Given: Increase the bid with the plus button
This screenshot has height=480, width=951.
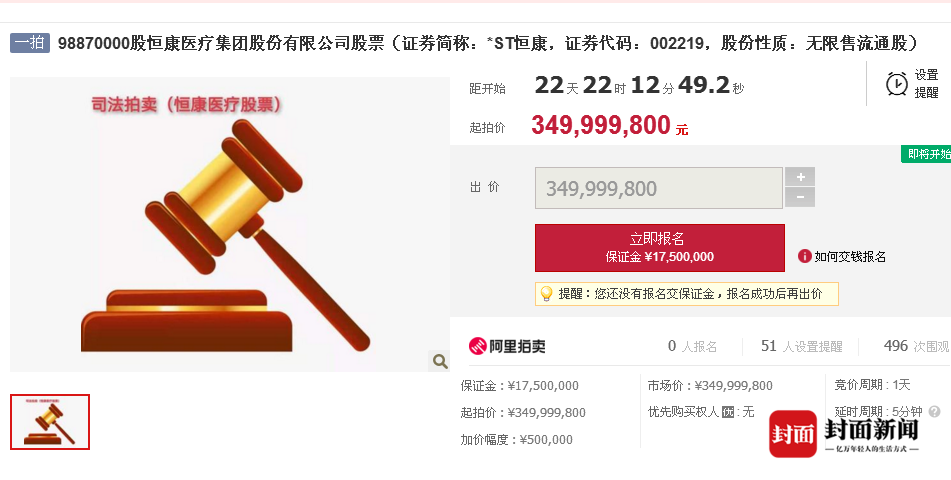Looking at the screenshot, I should (x=800, y=177).
